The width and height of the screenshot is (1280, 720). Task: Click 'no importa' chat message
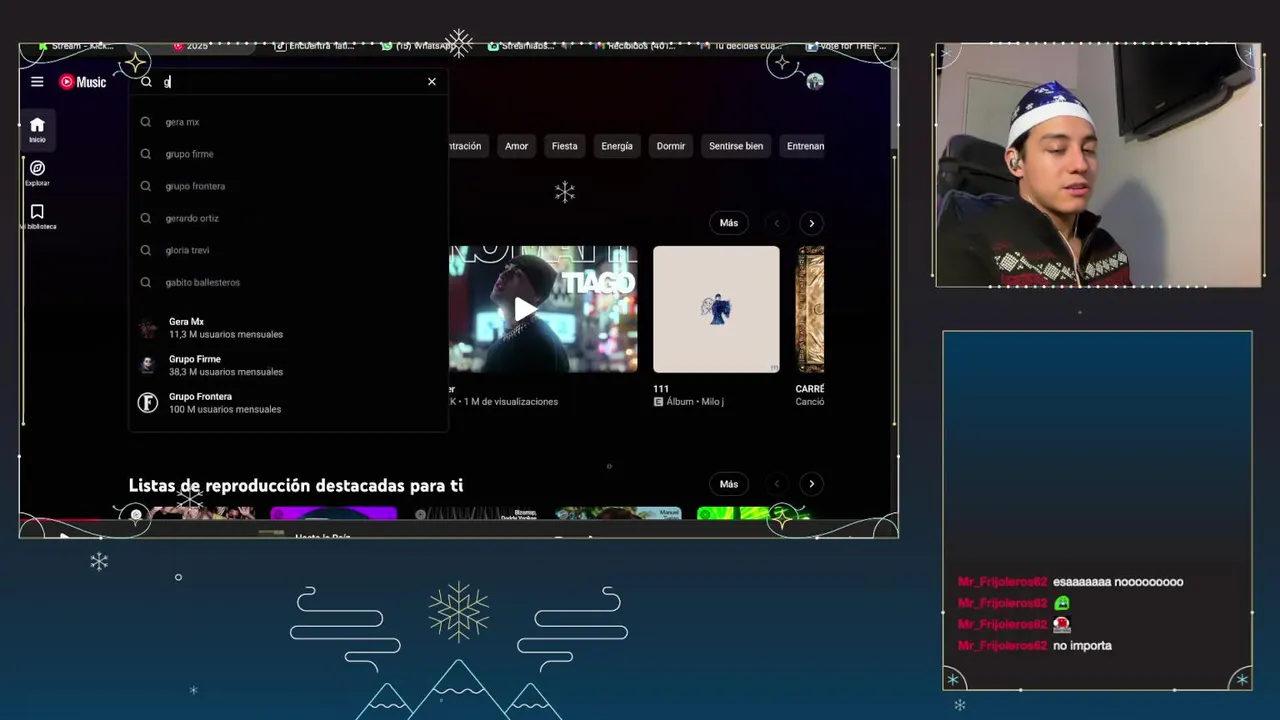coord(1082,646)
